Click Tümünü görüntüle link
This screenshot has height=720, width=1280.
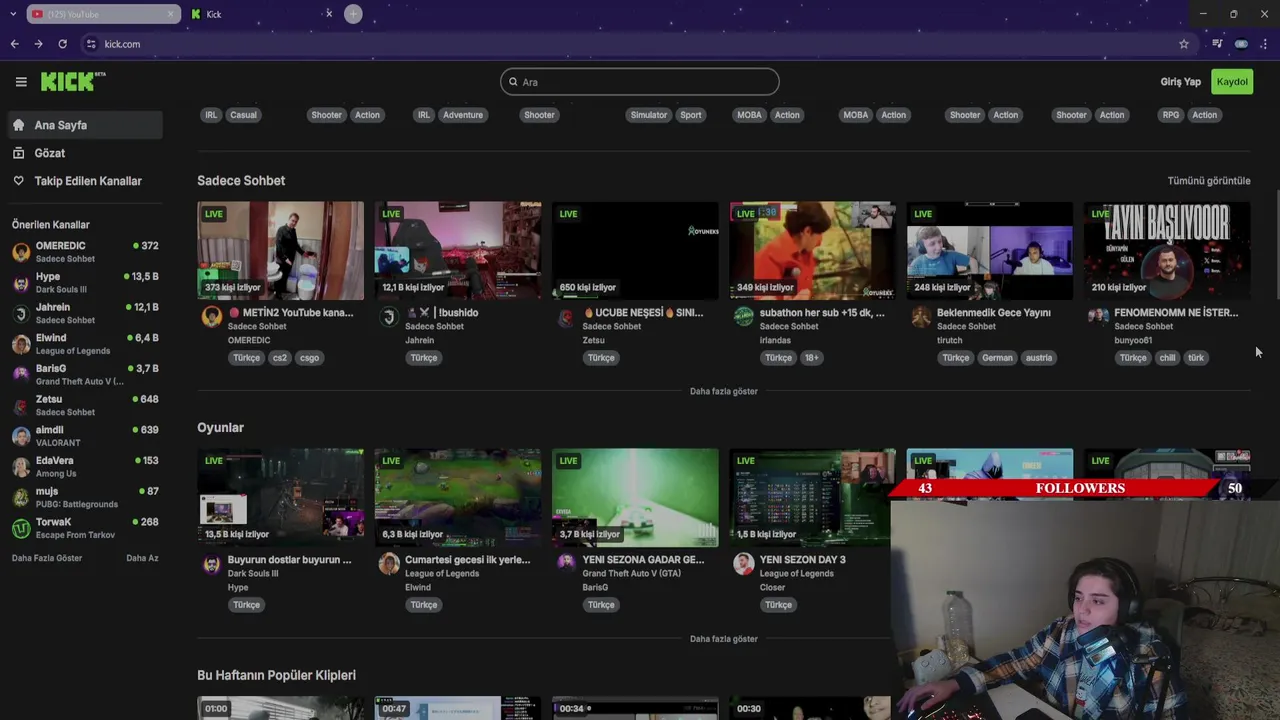(1209, 181)
